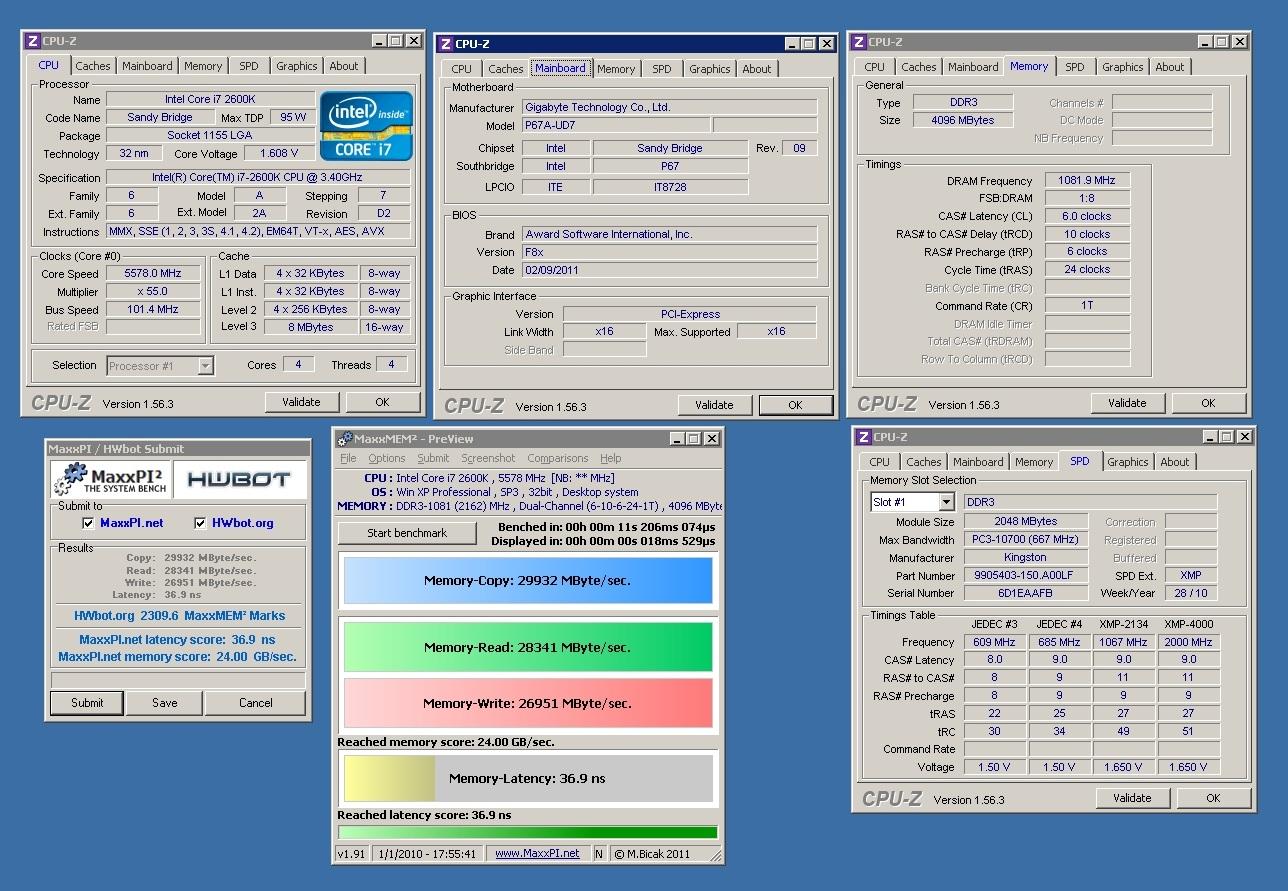Click Validate in the SPD window
The image size is (1288, 891).
pyautogui.click(x=1132, y=798)
